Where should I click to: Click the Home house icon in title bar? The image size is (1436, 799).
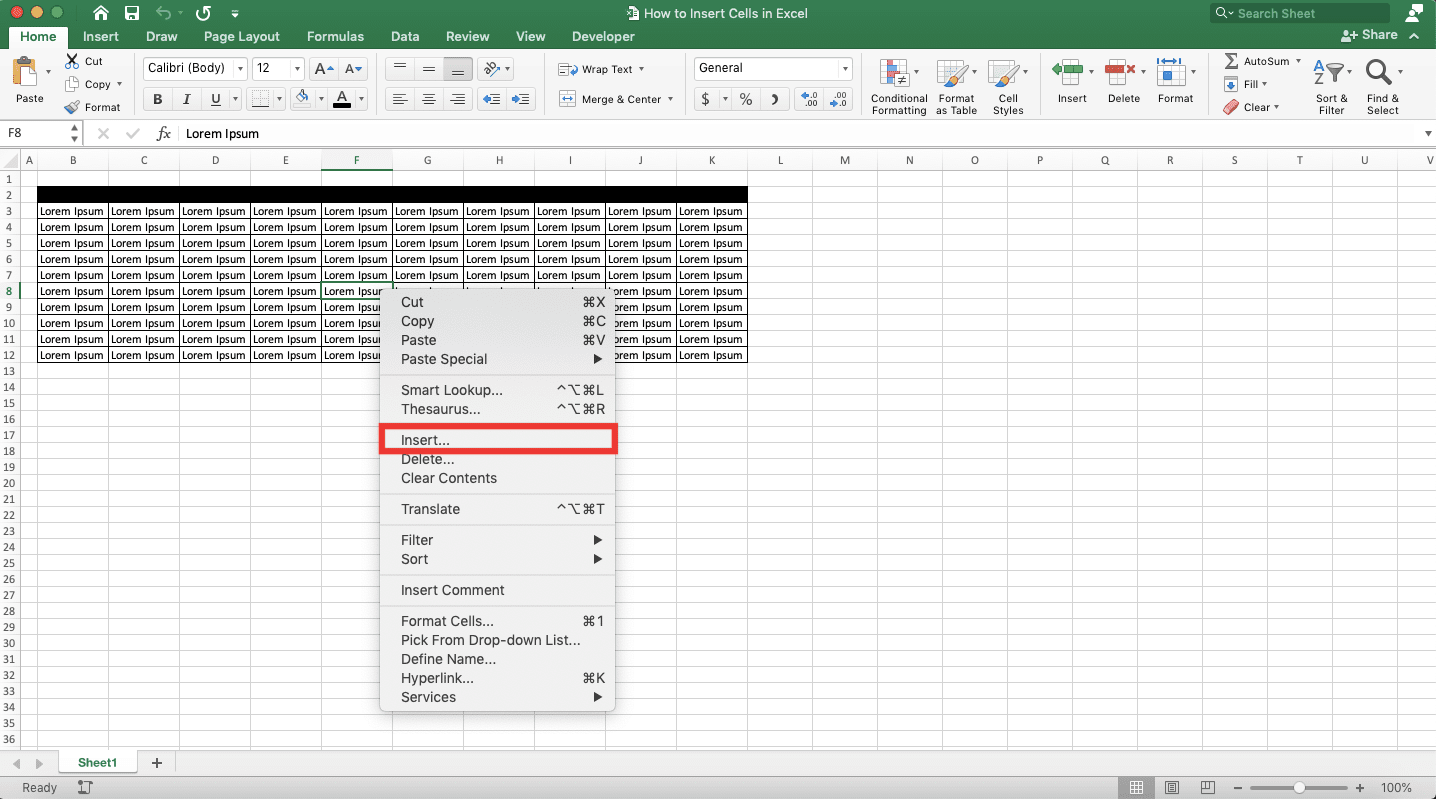pyautogui.click(x=100, y=13)
